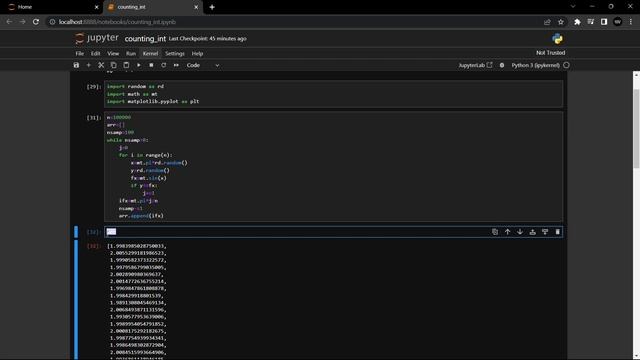Copy the selected cell from toolbar
This screenshot has height=360, width=640.
(x=113, y=65)
